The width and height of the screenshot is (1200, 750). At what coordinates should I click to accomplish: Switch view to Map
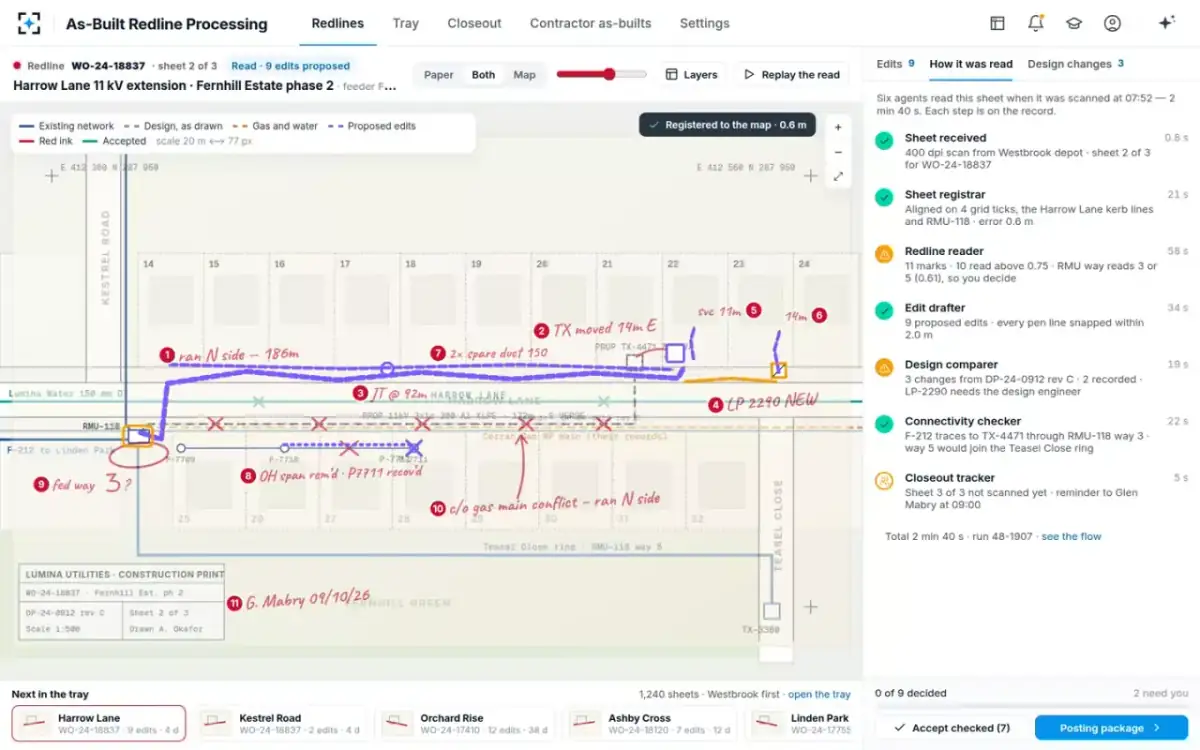[524, 75]
